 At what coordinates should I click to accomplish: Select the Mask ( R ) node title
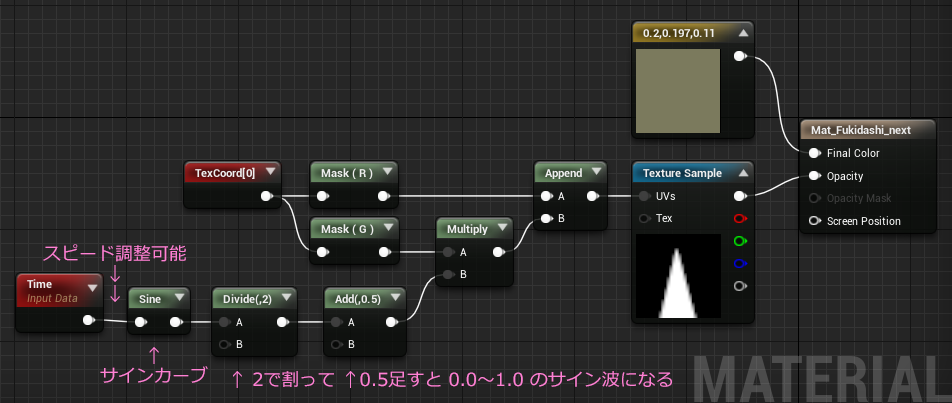(x=347, y=173)
